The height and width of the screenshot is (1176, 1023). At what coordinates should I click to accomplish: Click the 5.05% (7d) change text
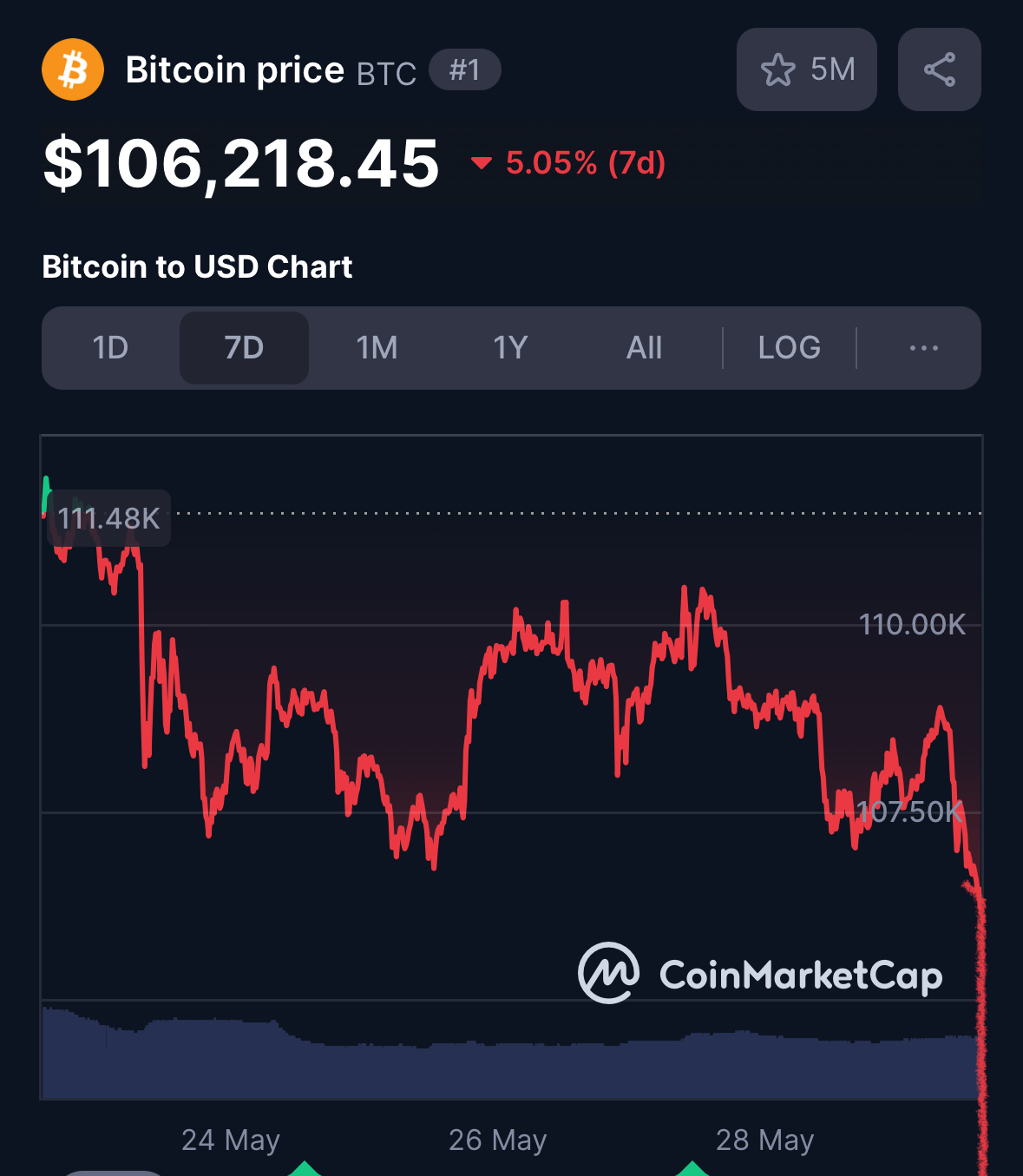[x=586, y=162]
